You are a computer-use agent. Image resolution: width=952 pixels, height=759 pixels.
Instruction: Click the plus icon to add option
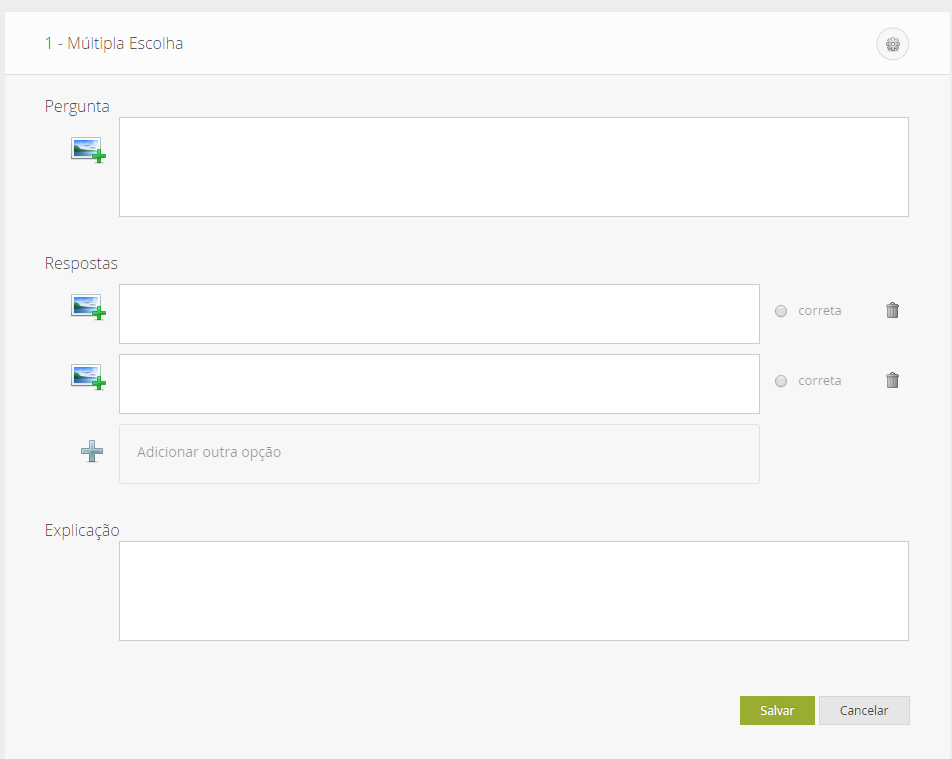92,452
